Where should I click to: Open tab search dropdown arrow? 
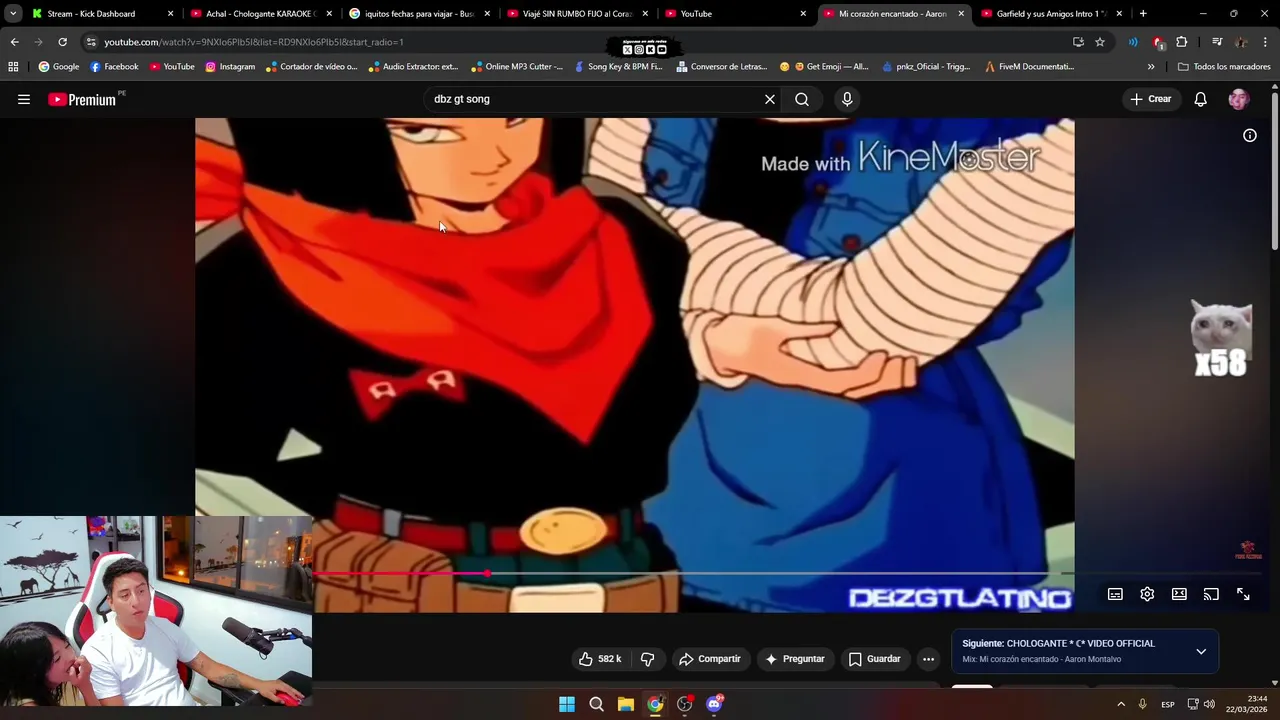(13, 14)
